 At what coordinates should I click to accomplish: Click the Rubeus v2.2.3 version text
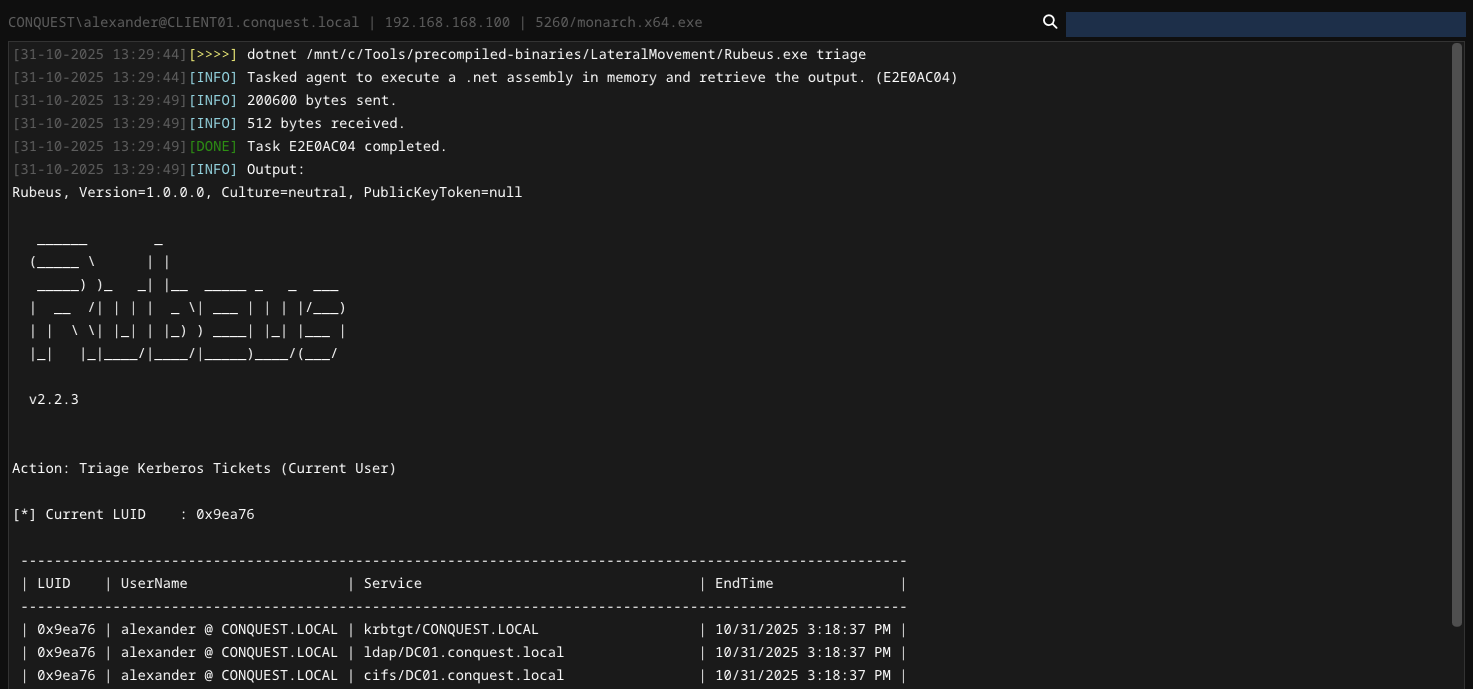53,399
